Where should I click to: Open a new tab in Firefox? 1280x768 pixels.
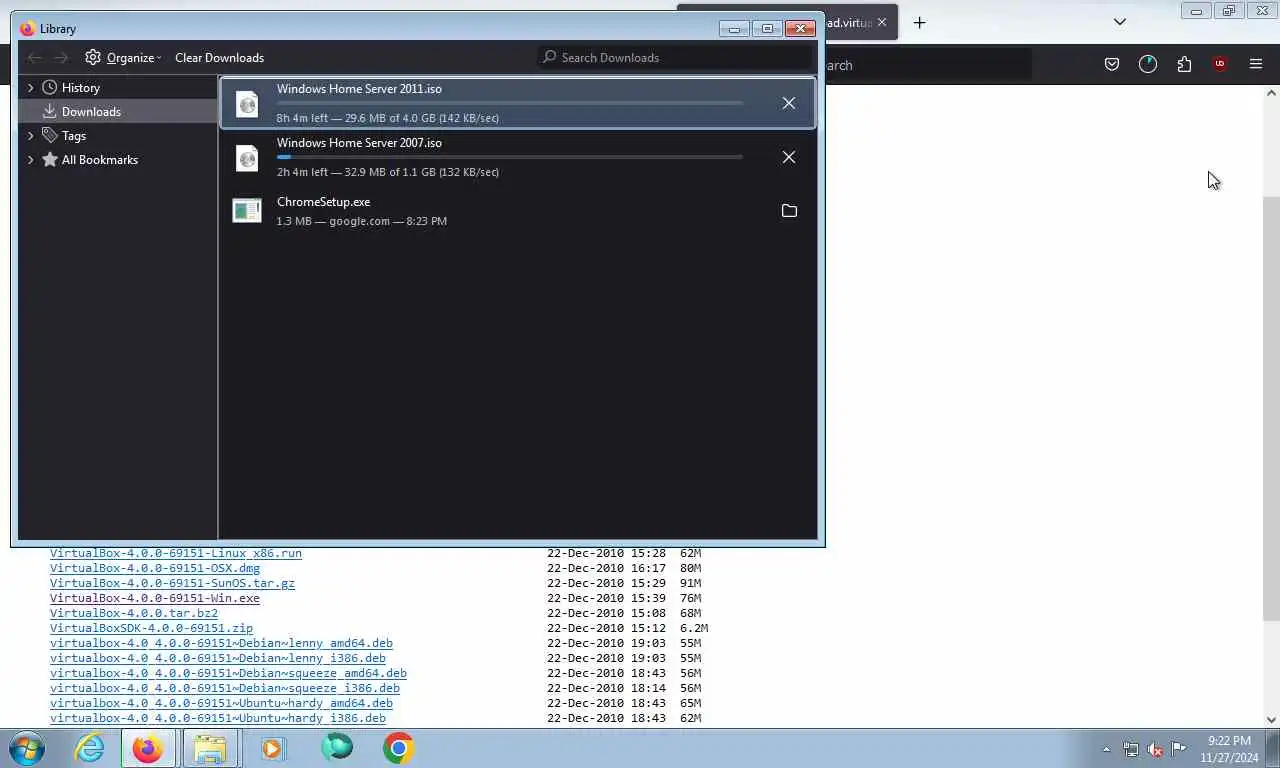(919, 22)
